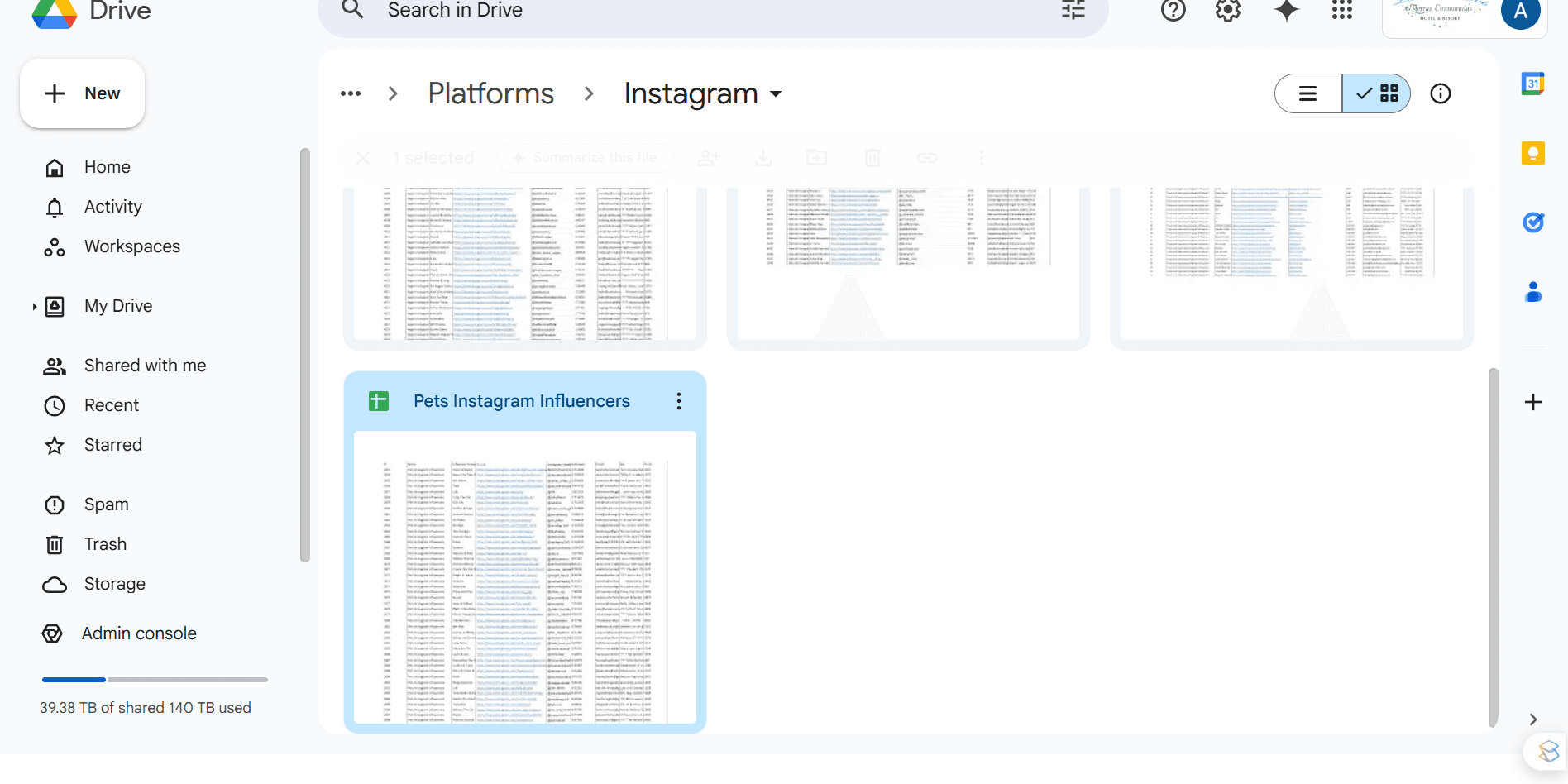Open the Instagram folder dropdown
The height and width of the screenshot is (784, 1568).
[776, 94]
